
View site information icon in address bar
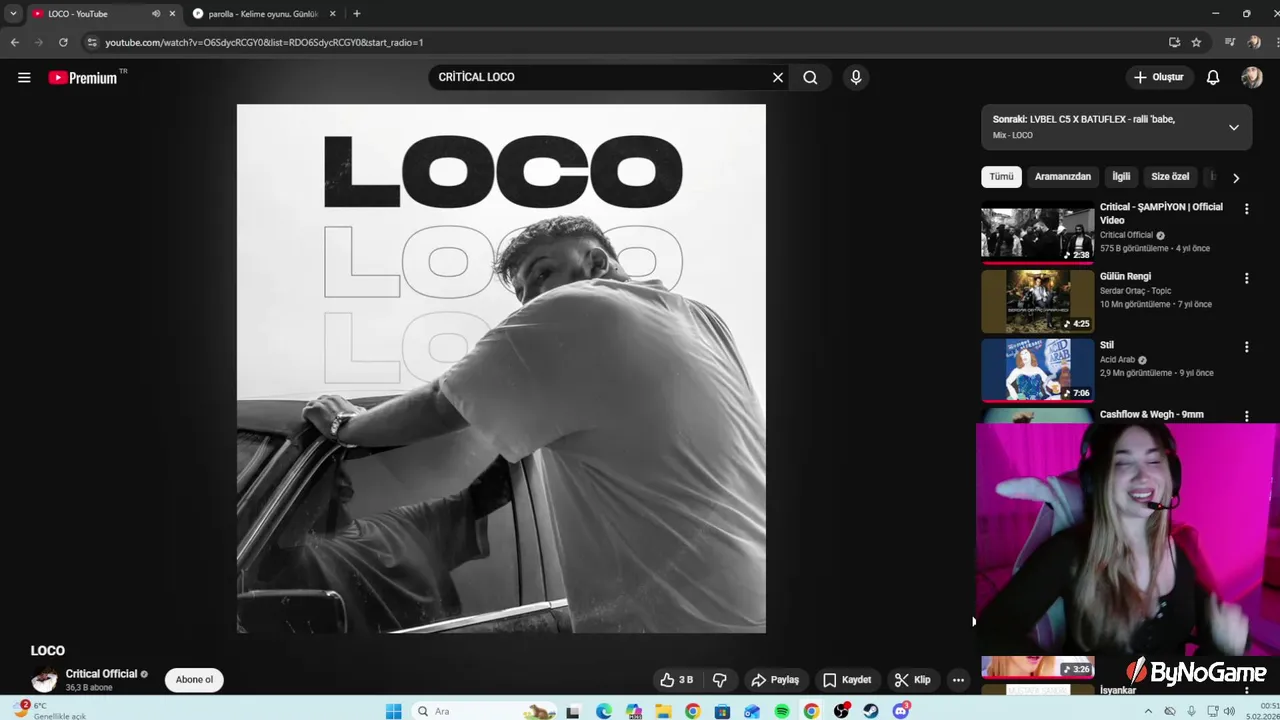(x=92, y=42)
